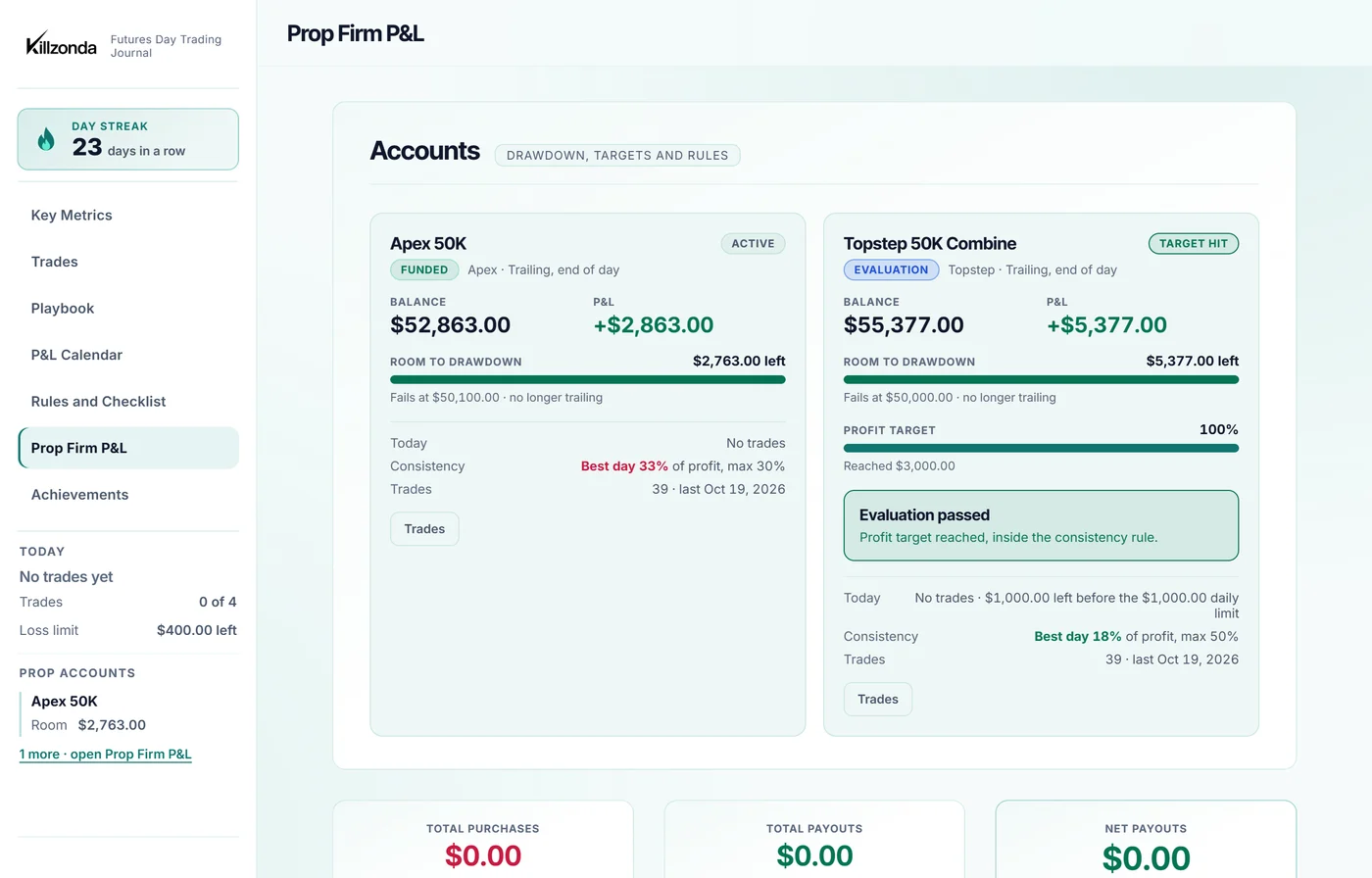Screen dimensions: 1372x878
Task: Open Key Metrics page
Action: coord(128,216)
